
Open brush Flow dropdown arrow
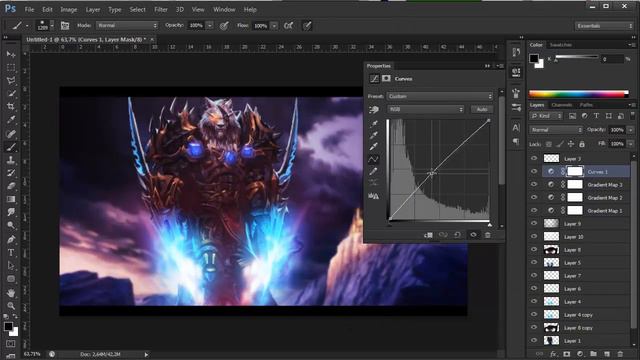274,26
